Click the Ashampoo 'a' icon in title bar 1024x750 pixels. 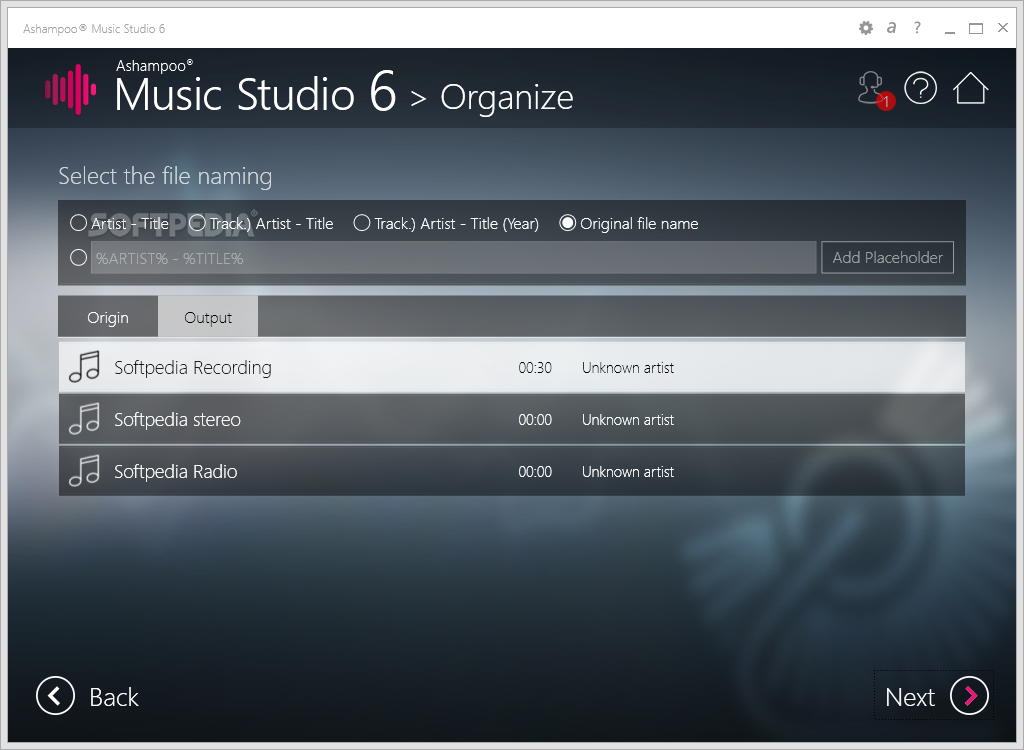[x=891, y=27]
